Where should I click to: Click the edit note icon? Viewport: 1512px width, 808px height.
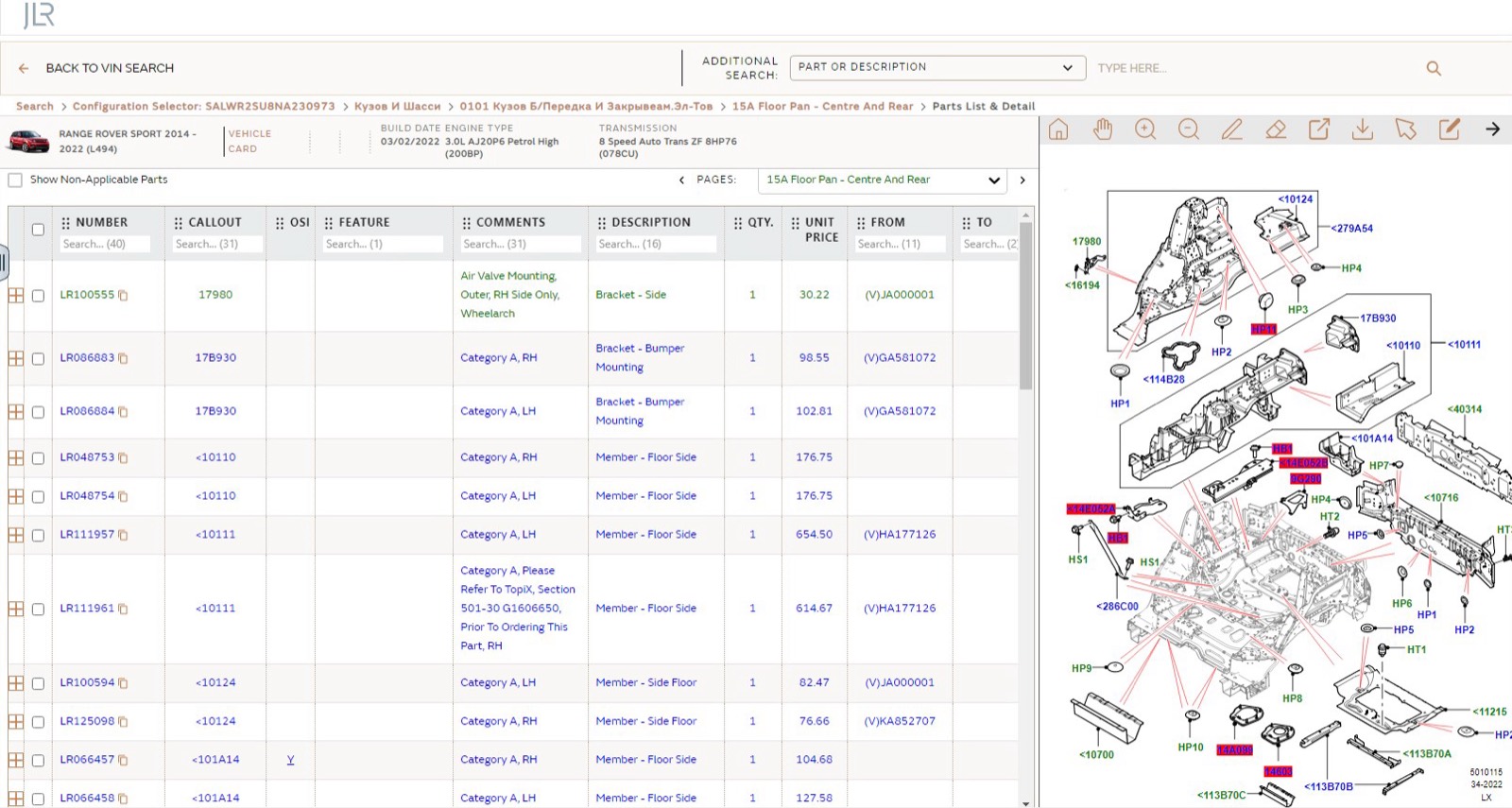click(x=1450, y=129)
